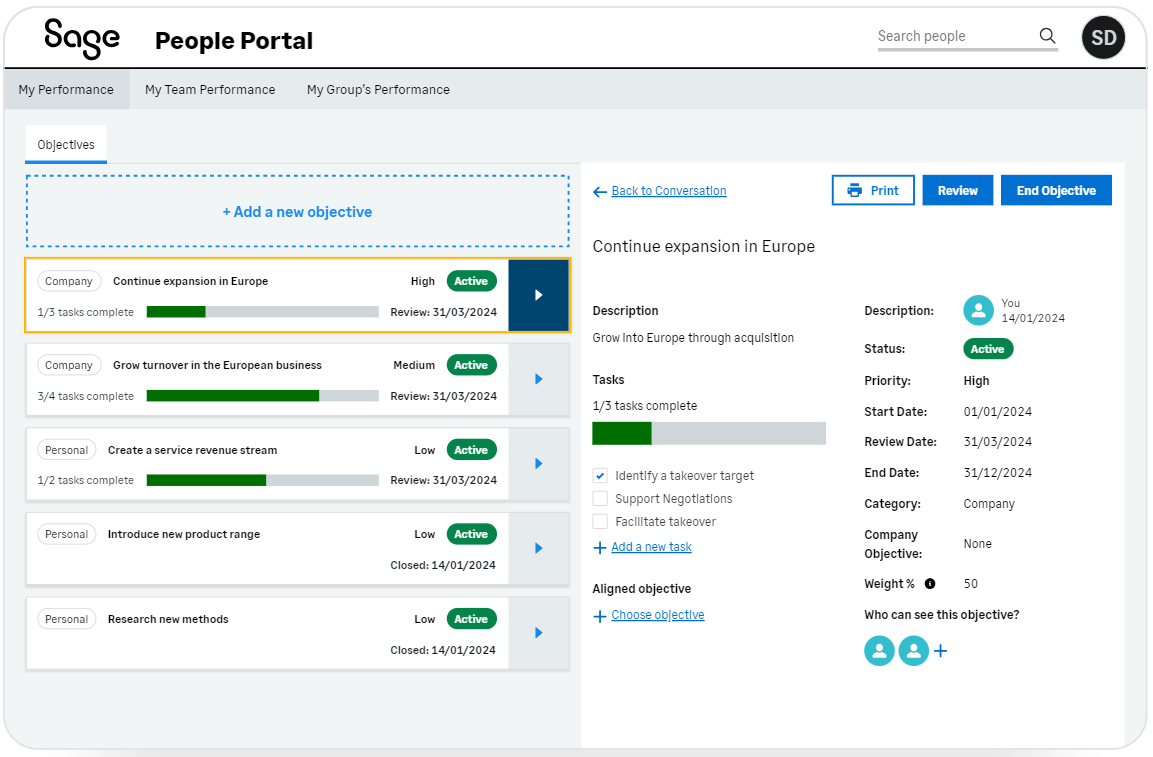Viewport: 1153px width, 757px height.
Task: Expand the Grow turnover in the European business objective arrow
Action: [539, 379]
